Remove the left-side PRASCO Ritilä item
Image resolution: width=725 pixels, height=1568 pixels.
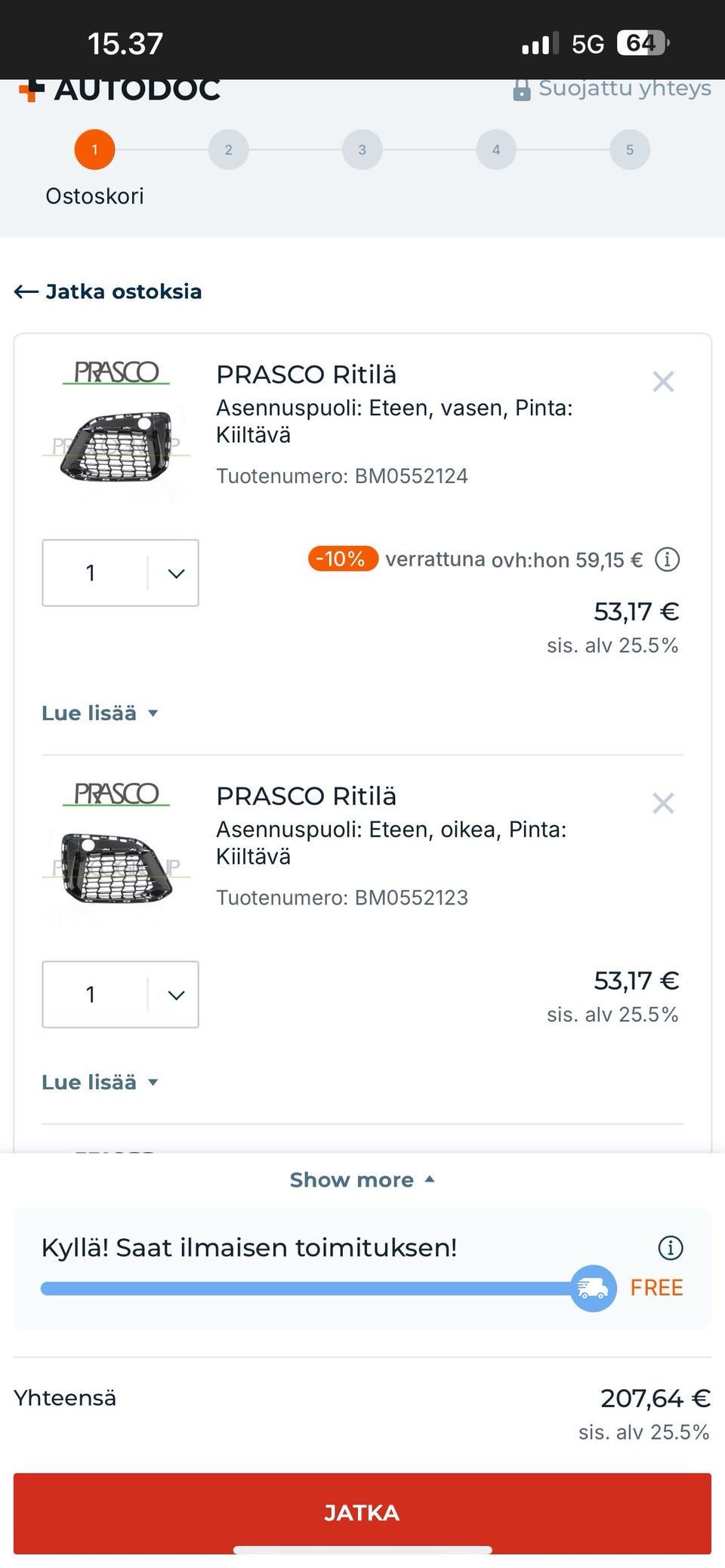coord(663,382)
